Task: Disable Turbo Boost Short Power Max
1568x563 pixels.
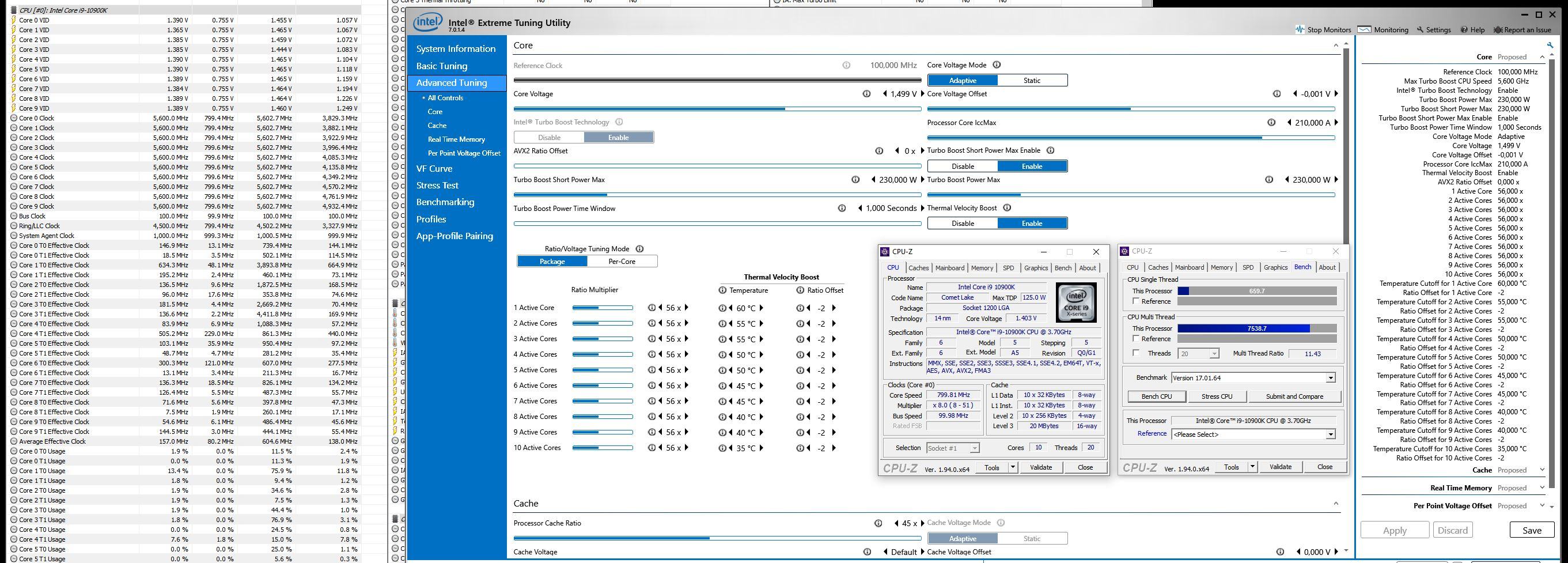Action: pos(963,166)
